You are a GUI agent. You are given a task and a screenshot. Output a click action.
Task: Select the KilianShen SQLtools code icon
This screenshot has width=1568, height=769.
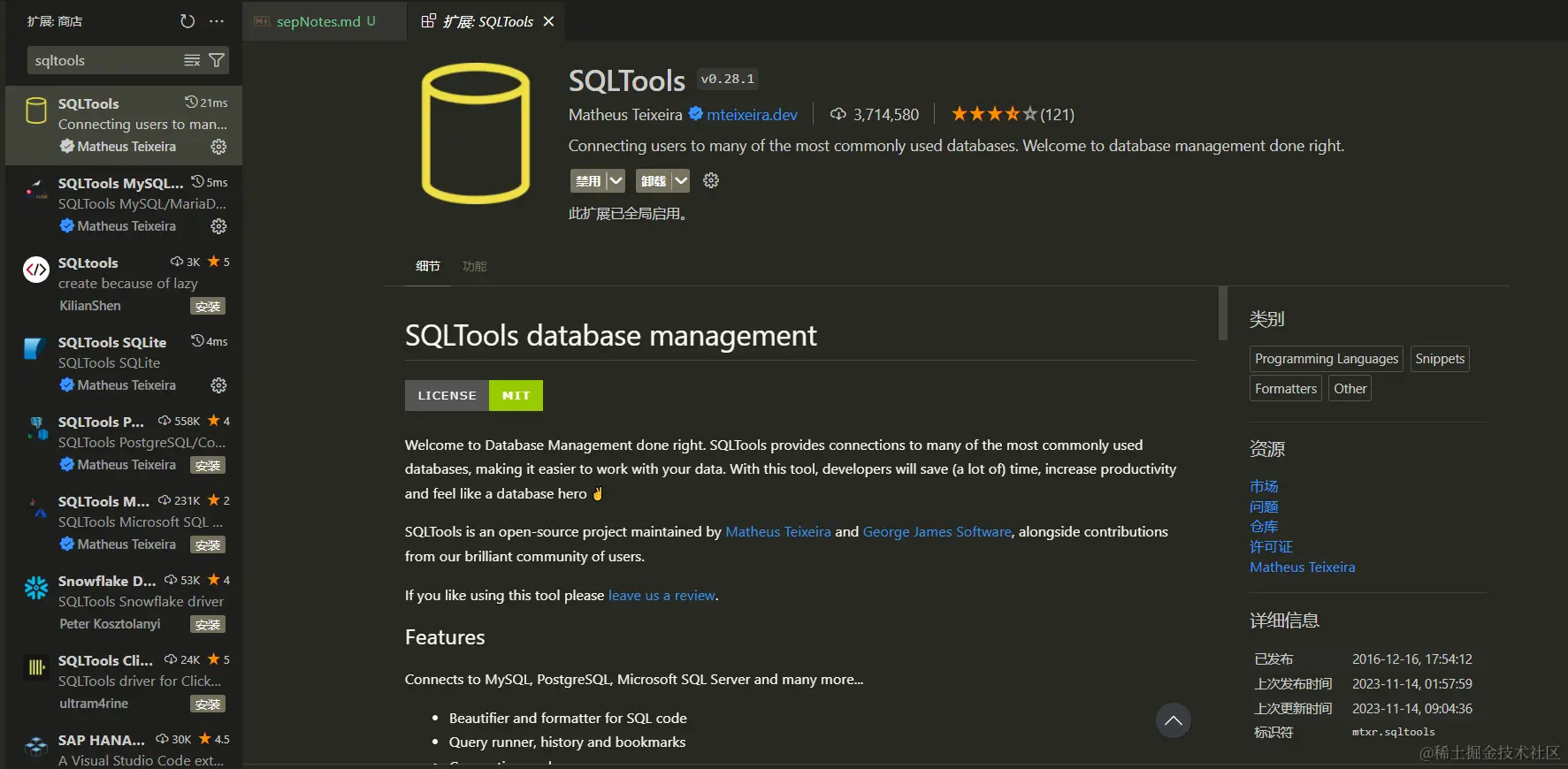36,270
